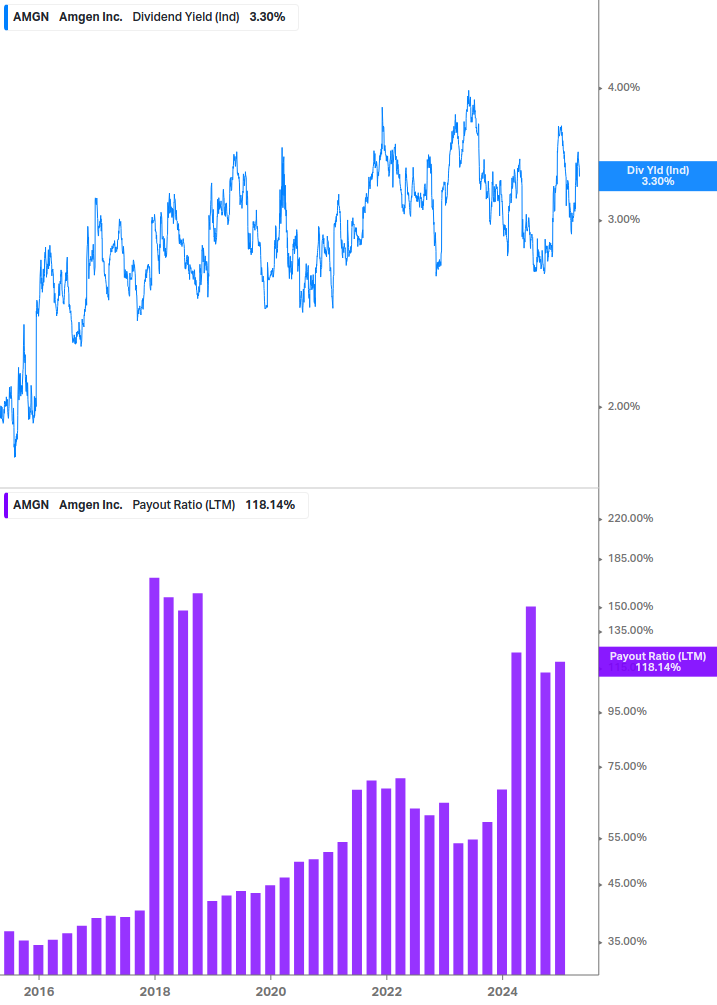717x1005 pixels.
Task: Click the 2016 label on time axis
Action: tap(39, 992)
